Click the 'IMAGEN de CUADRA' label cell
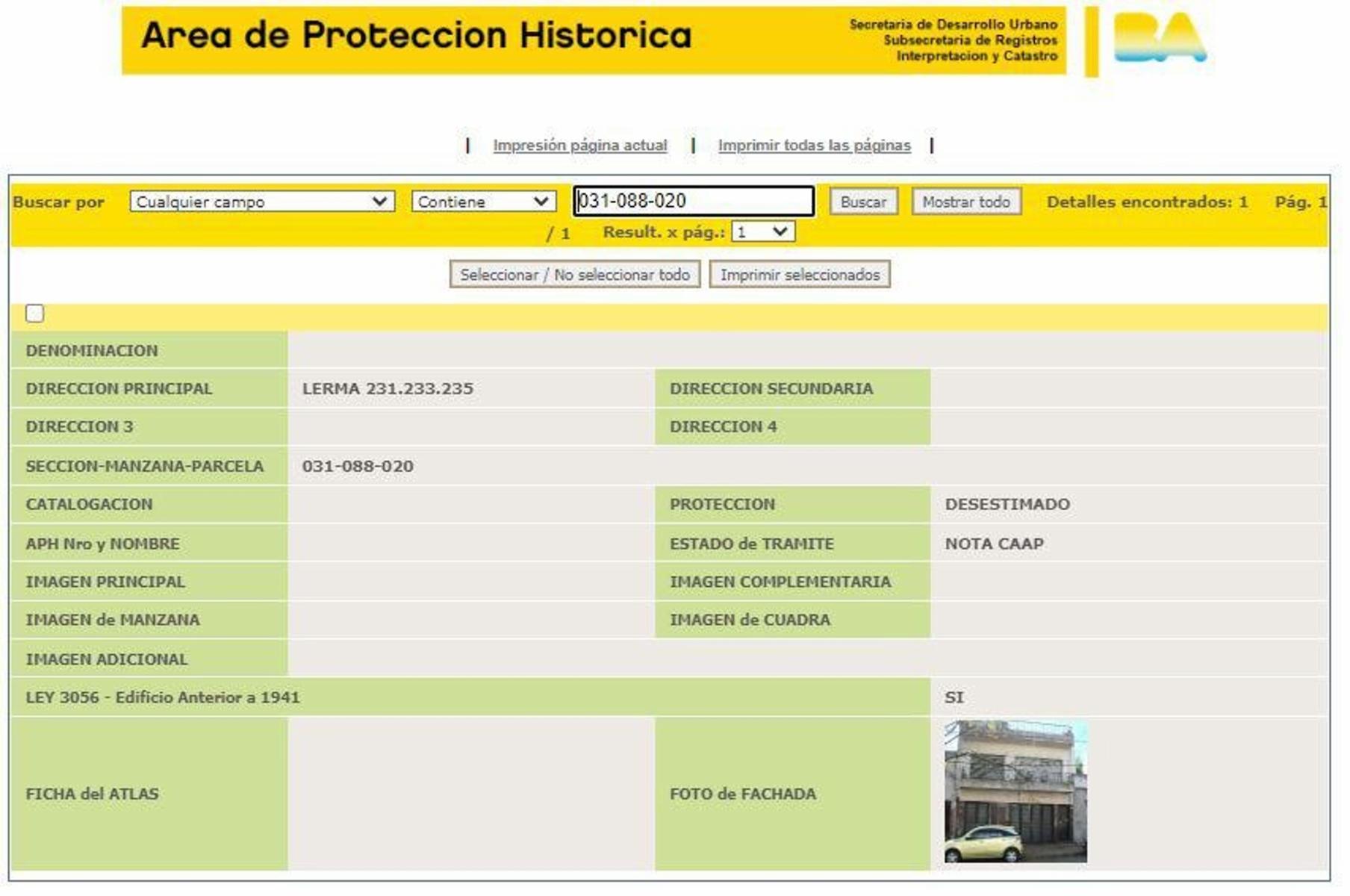The height and width of the screenshot is (896, 1350). (793, 620)
